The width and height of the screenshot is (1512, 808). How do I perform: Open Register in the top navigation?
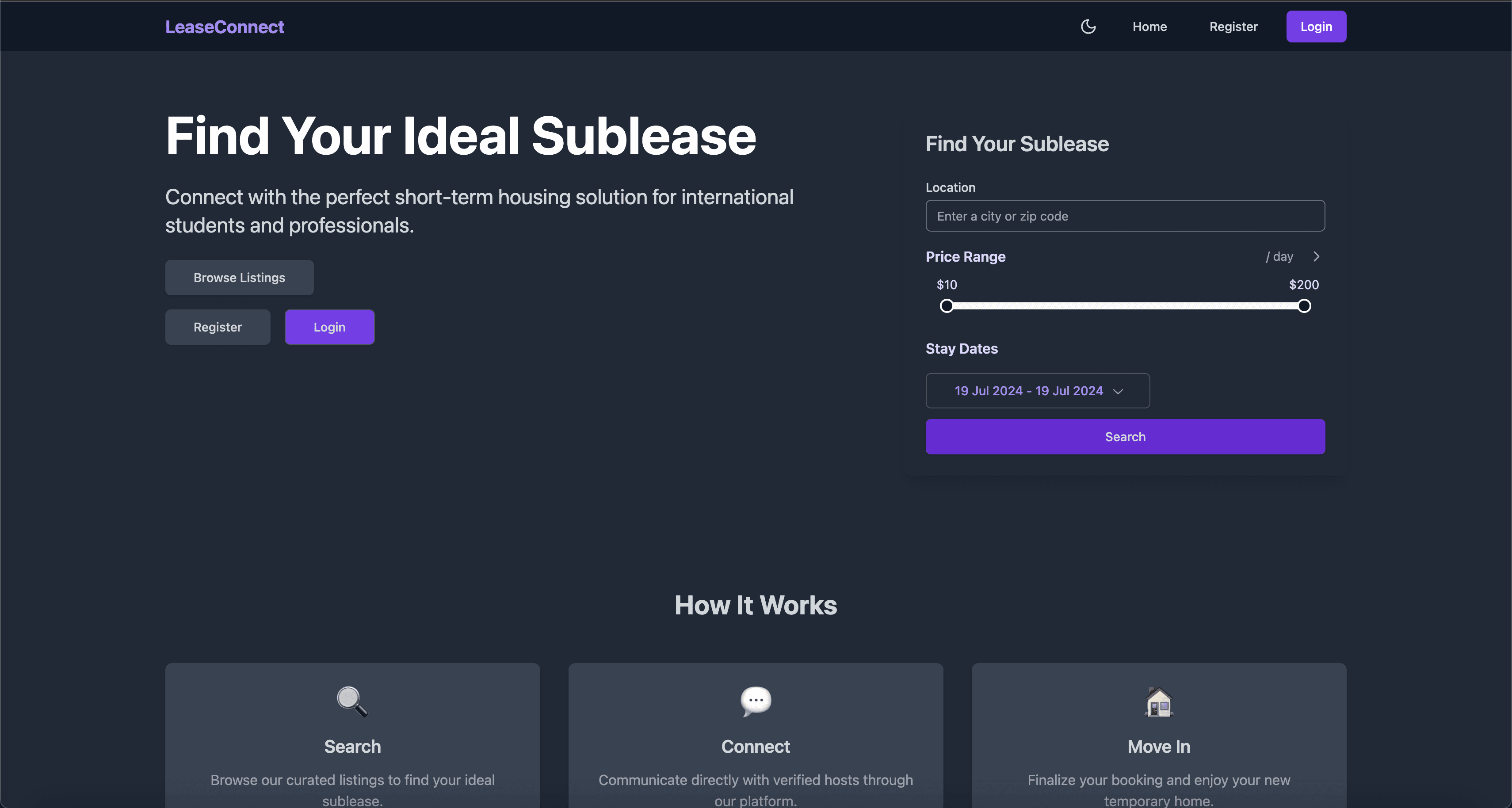pos(1233,27)
